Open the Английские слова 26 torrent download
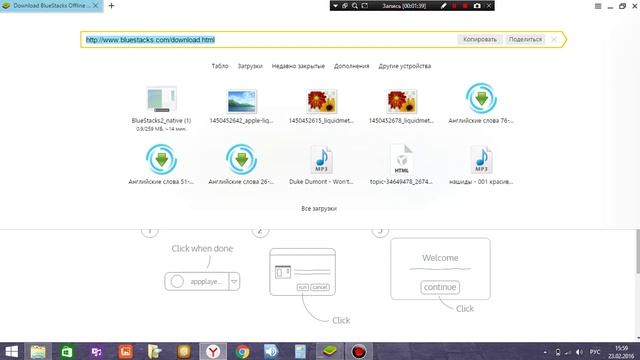640x360 pixels. coord(241,165)
